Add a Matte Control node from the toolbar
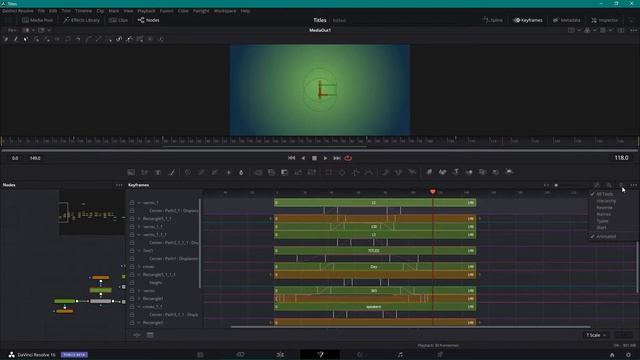The width and height of the screenshot is (640, 360). pyautogui.click(x=284, y=172)
